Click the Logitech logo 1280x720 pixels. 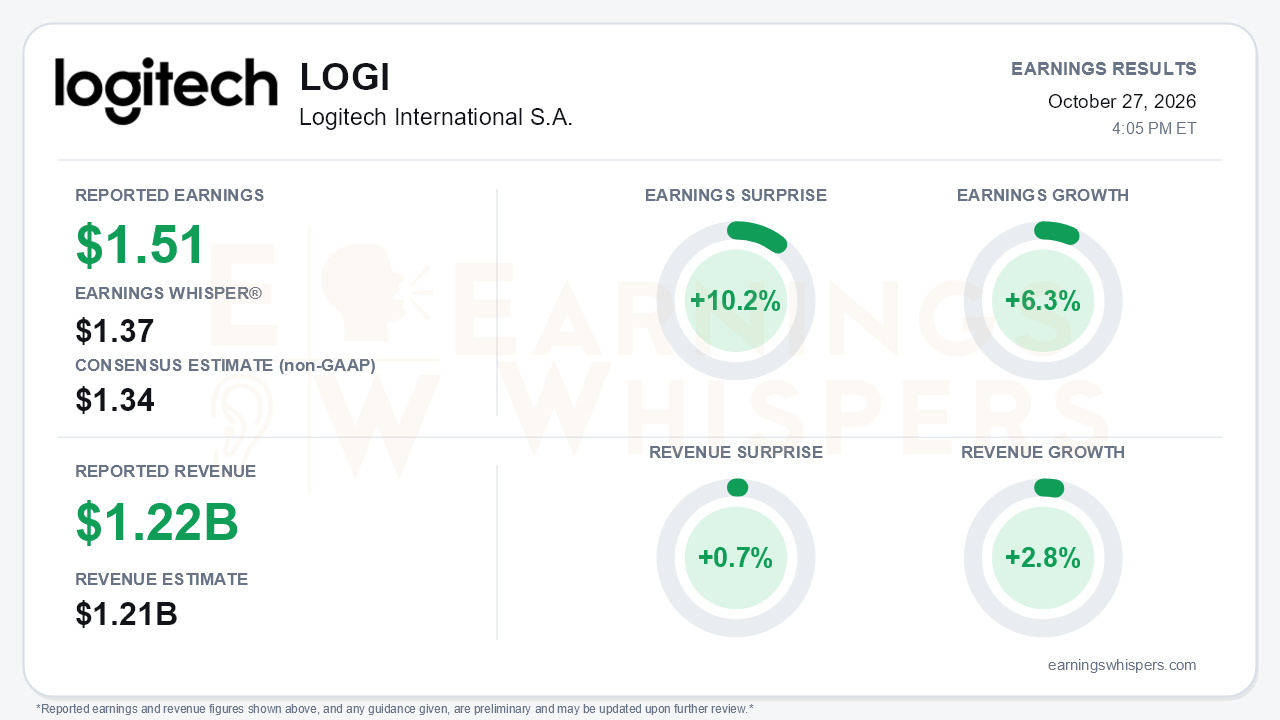pos(166,90)
